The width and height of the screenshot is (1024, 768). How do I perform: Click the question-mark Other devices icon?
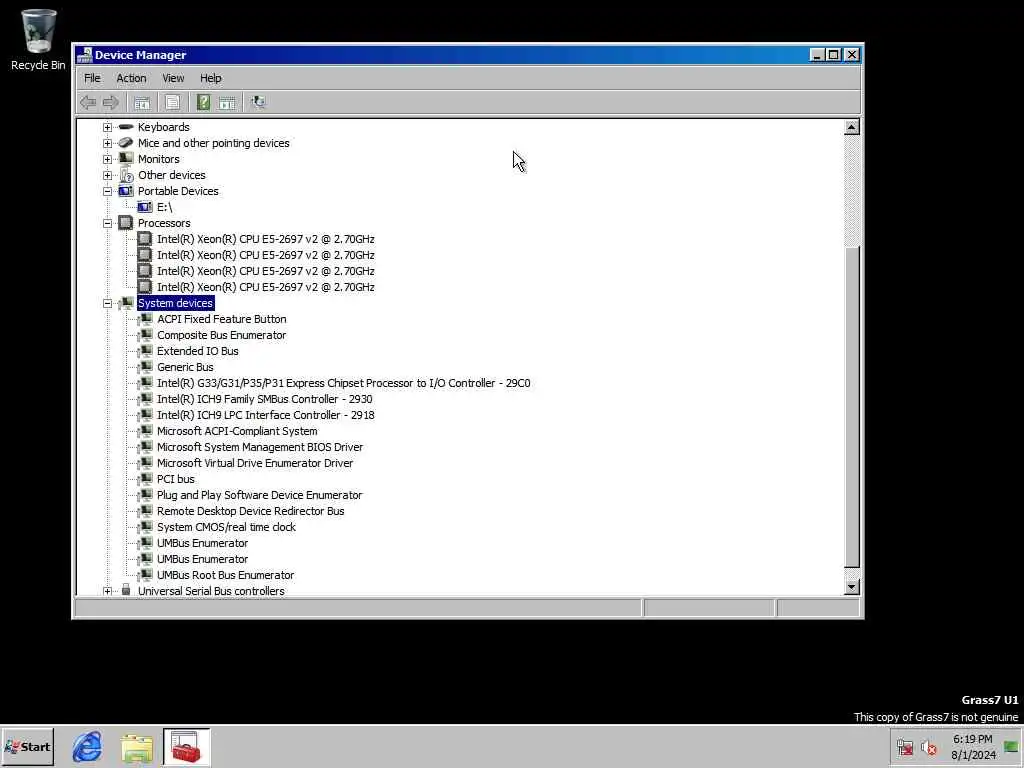[126, 175]
